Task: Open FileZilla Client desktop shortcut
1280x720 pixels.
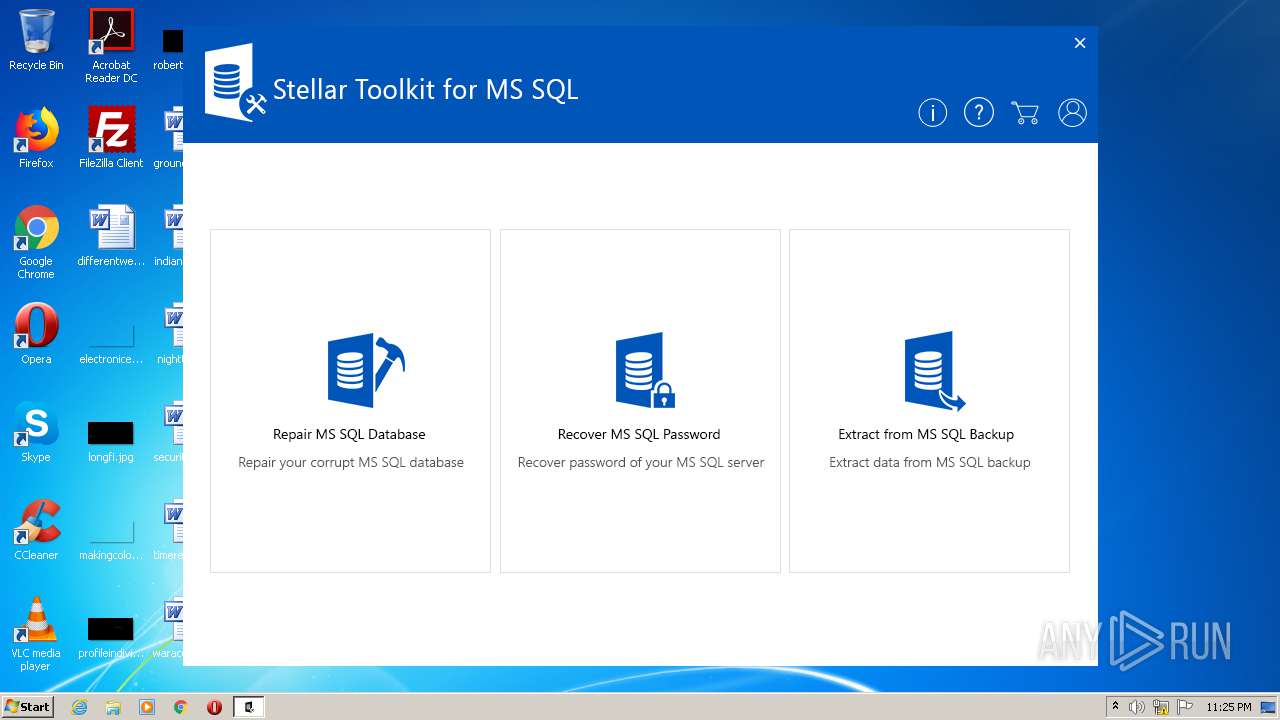Action: pyautogui.click(x=111, y=138)
